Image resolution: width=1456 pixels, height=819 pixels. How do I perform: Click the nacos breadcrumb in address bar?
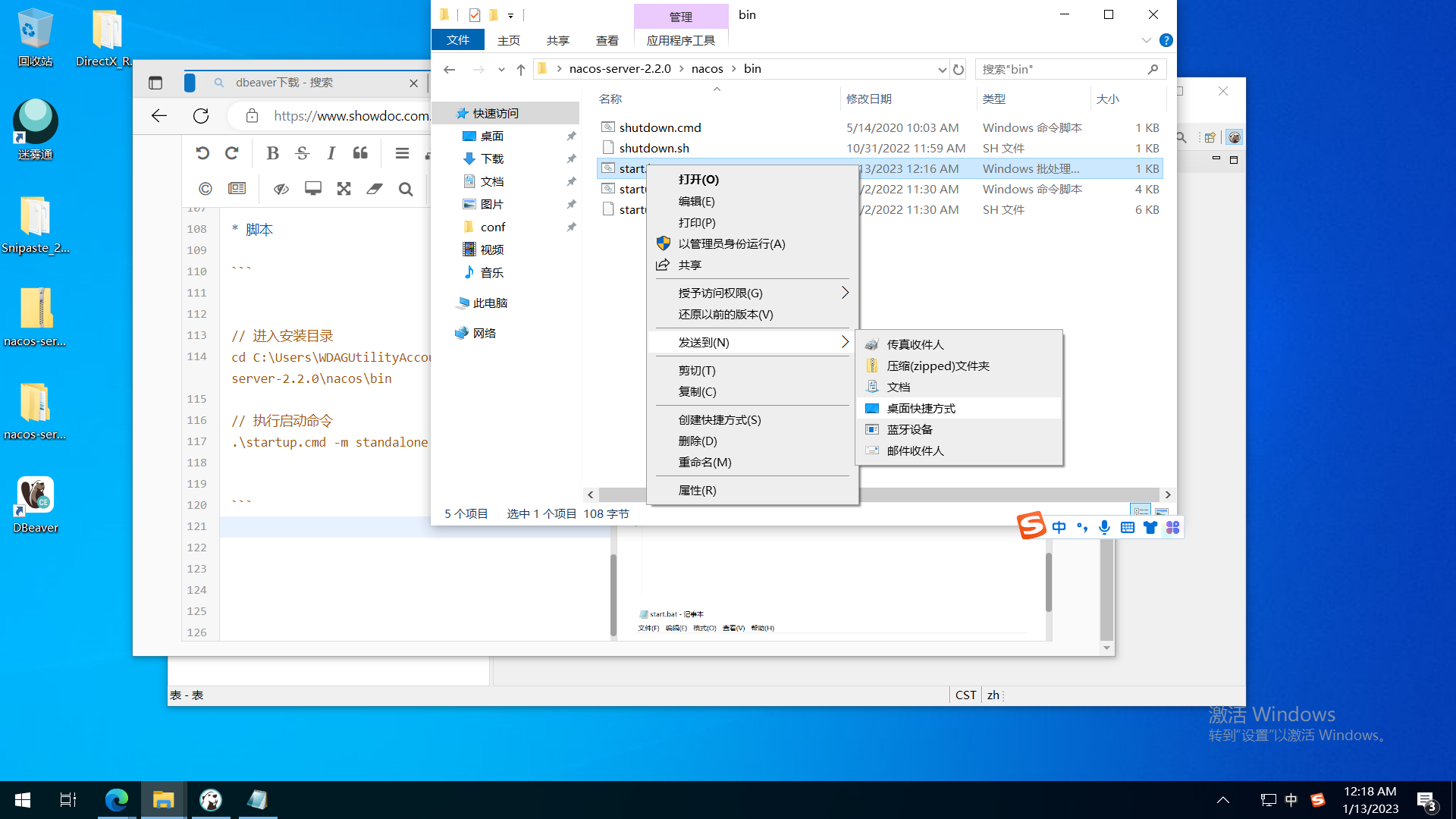[x=707, y=69]
